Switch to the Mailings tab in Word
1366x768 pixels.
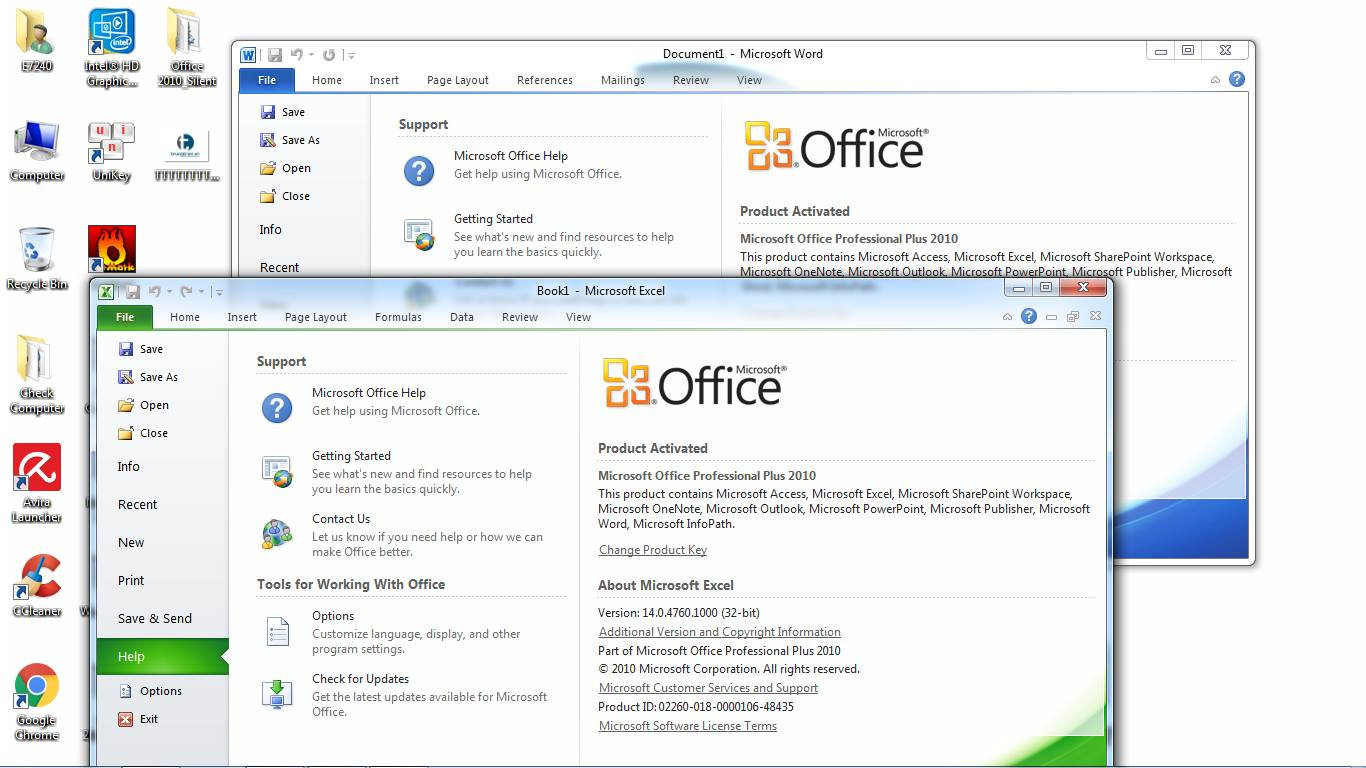click(x=622, y=80)
